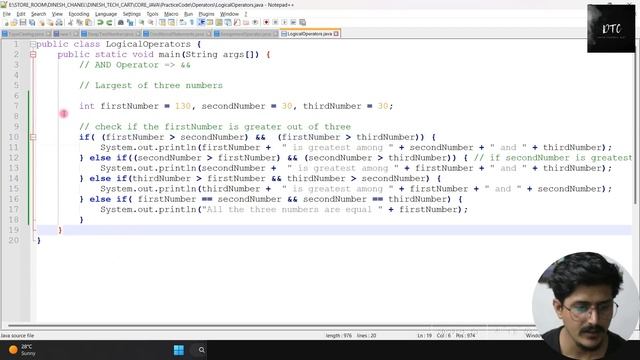Click 'Java source file' in the status bar

[x=17, y=336]
